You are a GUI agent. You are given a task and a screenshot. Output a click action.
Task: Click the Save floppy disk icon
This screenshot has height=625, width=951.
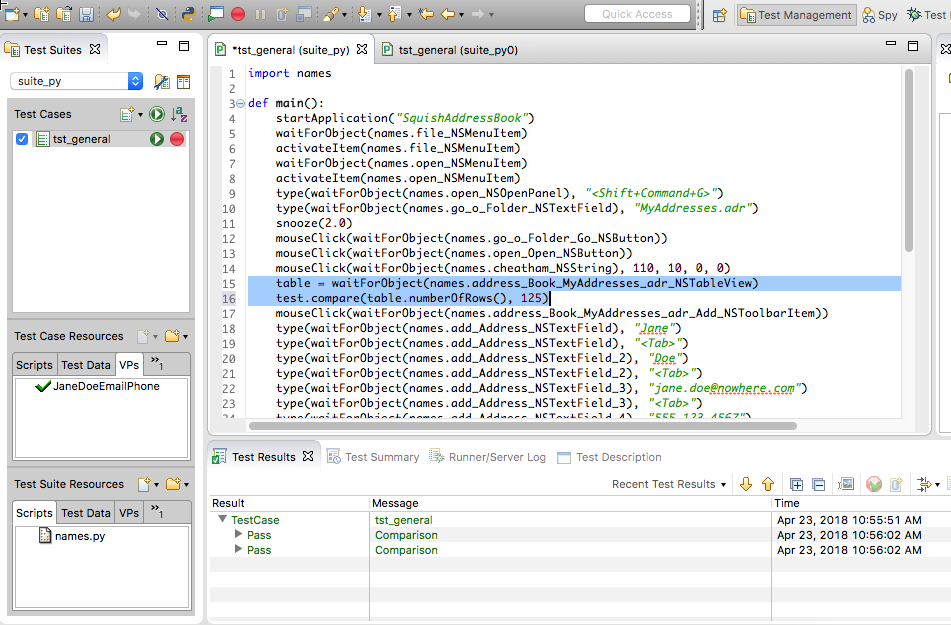[x=86, y=14]
